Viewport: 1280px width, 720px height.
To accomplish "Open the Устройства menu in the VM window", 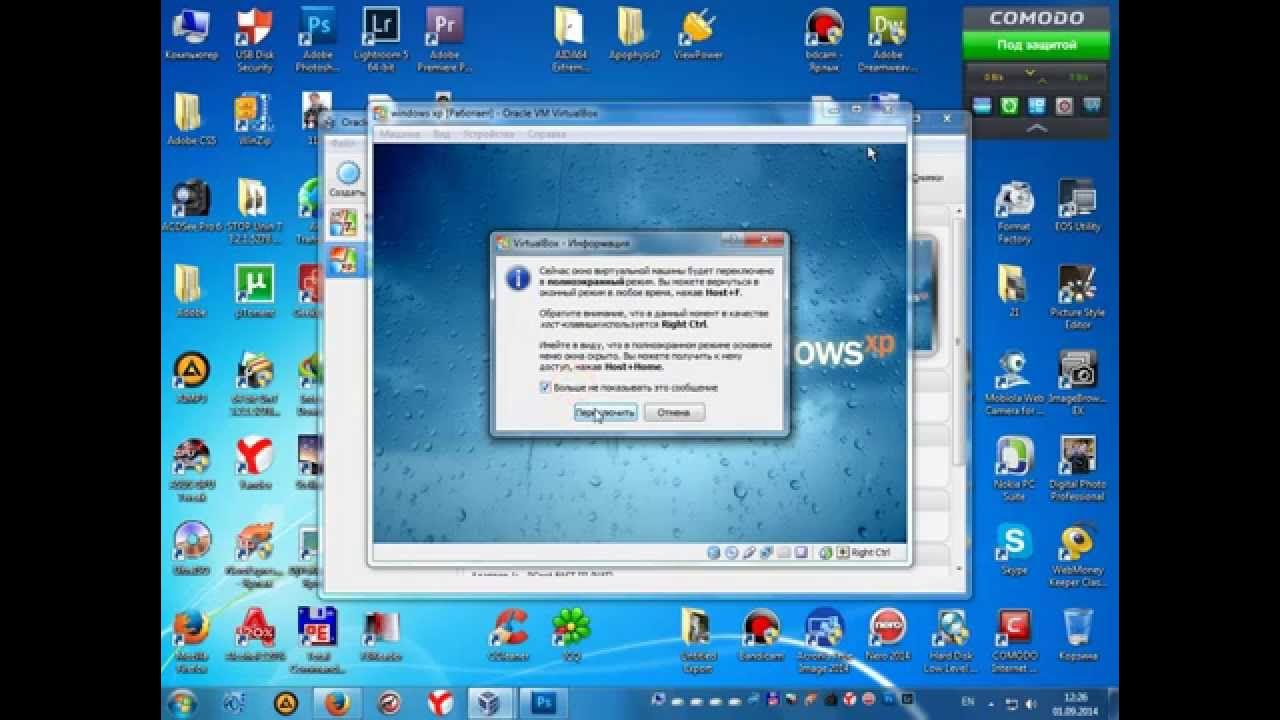I will (x=489, y=133).
